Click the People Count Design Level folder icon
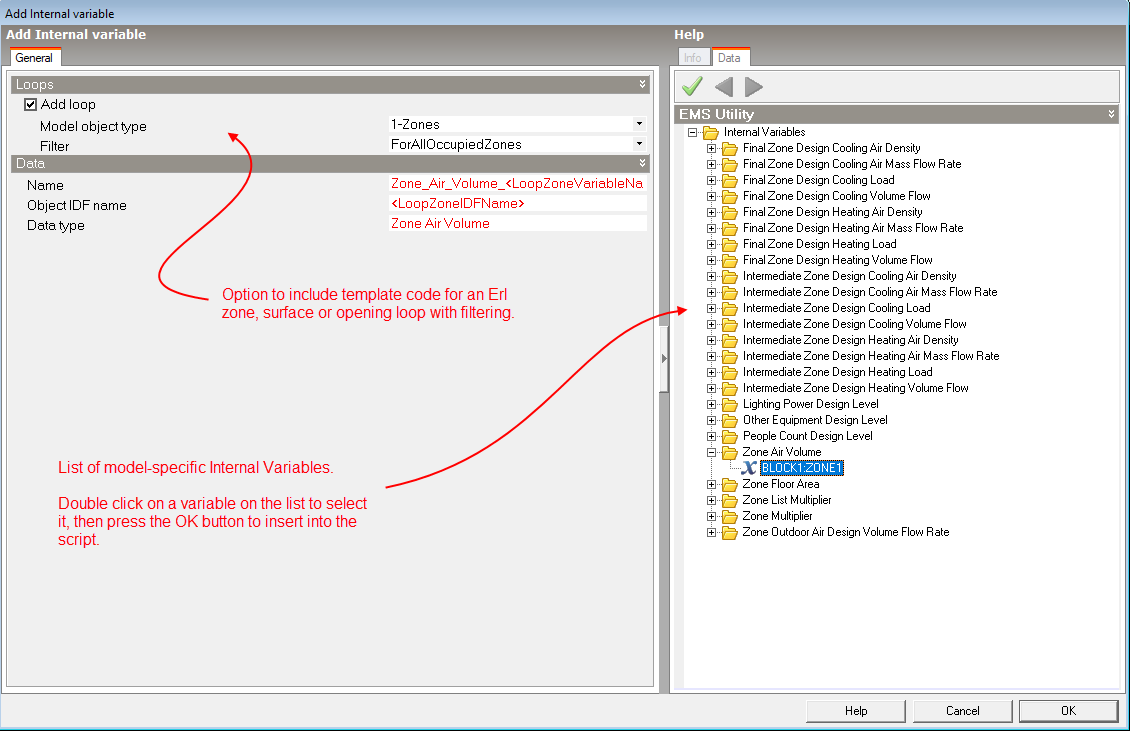This screenshot has width=1130, height=731. (x=730, y=436)
